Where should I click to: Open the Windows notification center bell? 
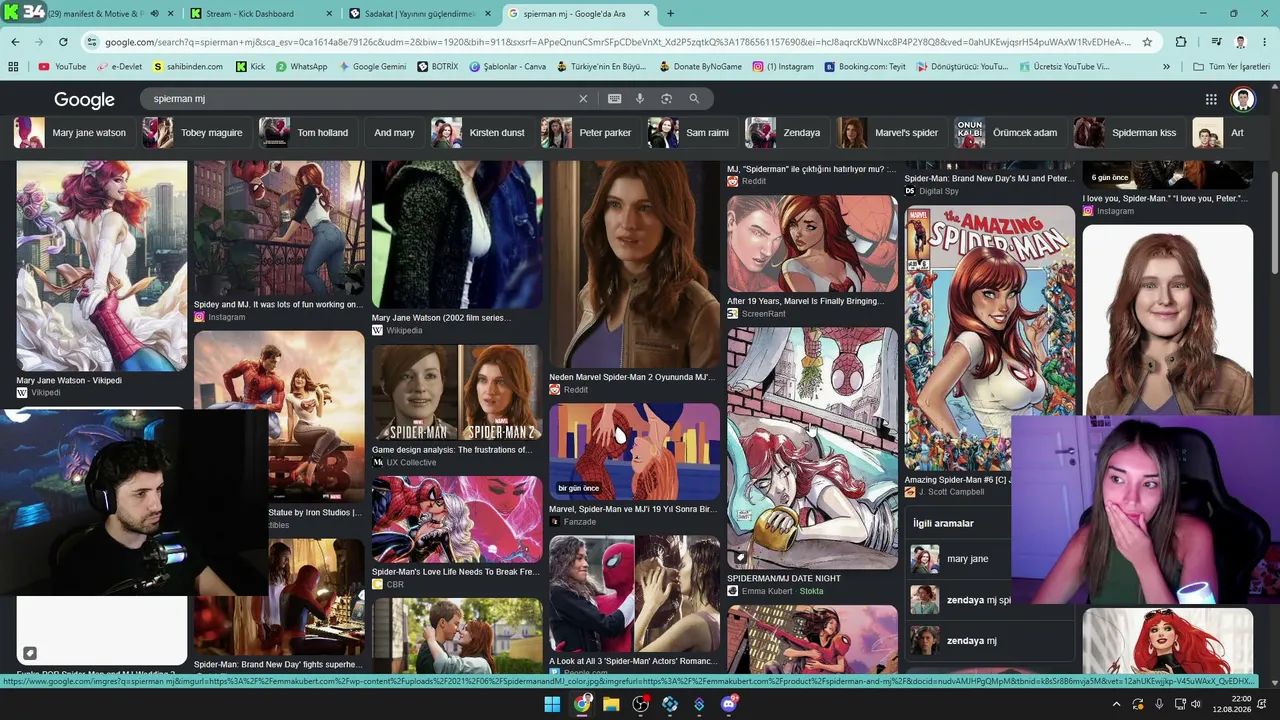[x=1262, y=704]
